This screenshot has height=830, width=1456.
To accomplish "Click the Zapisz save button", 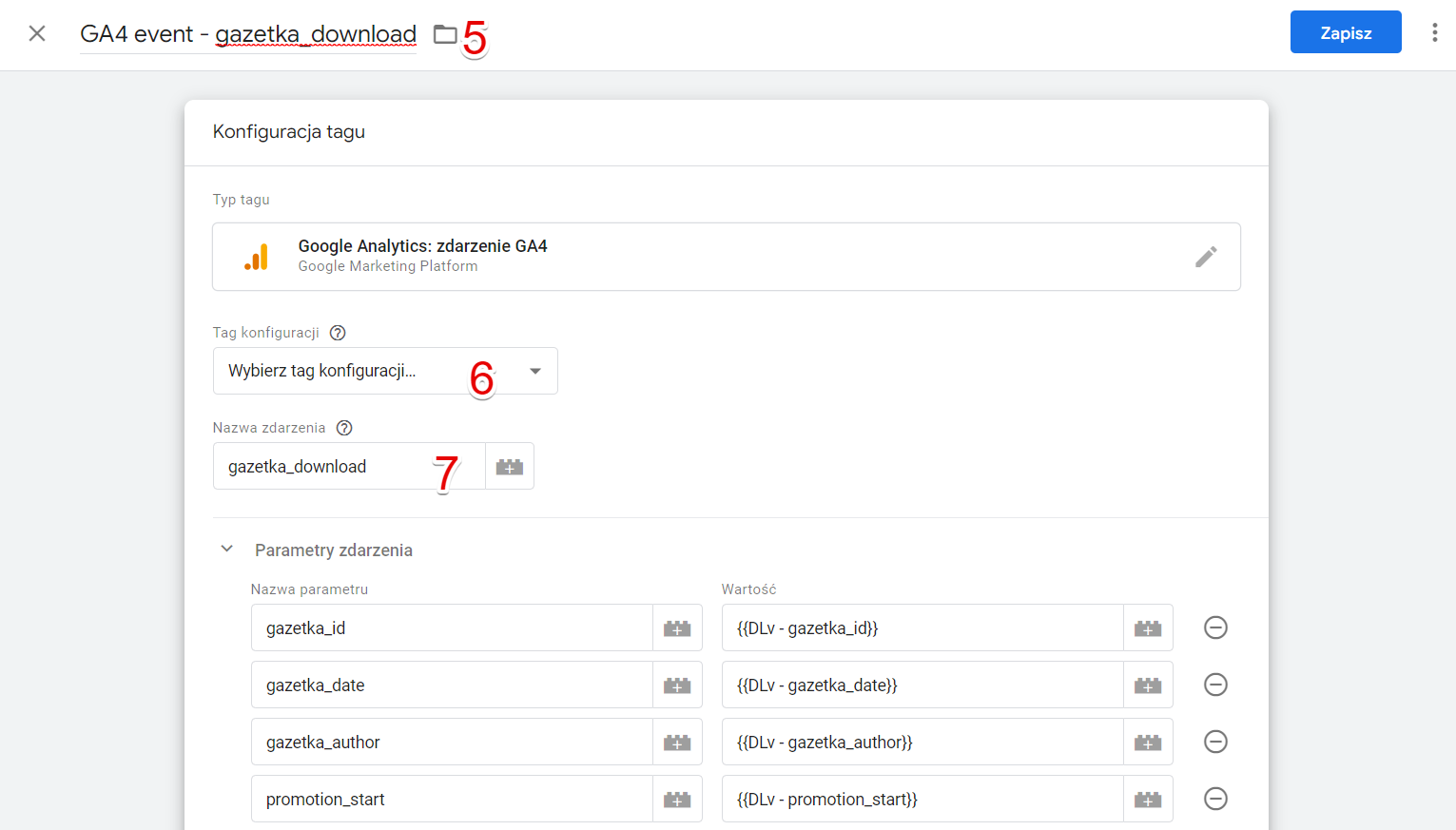I will (1346, 32).
